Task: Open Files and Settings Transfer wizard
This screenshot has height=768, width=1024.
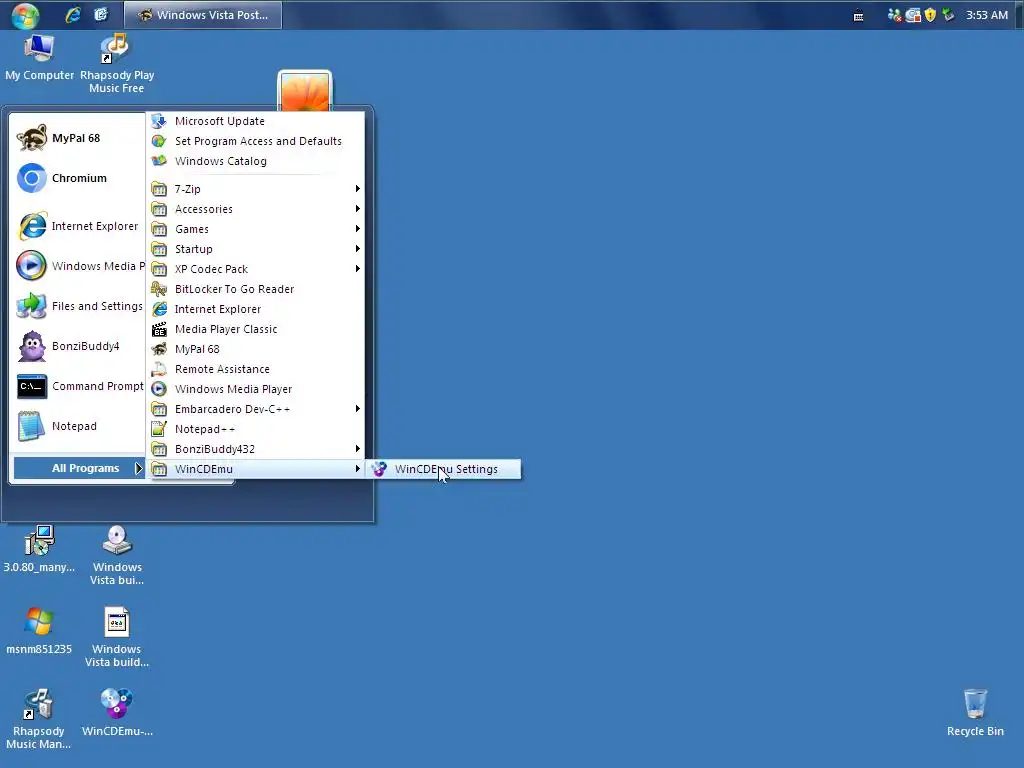Action: (78, 306)
